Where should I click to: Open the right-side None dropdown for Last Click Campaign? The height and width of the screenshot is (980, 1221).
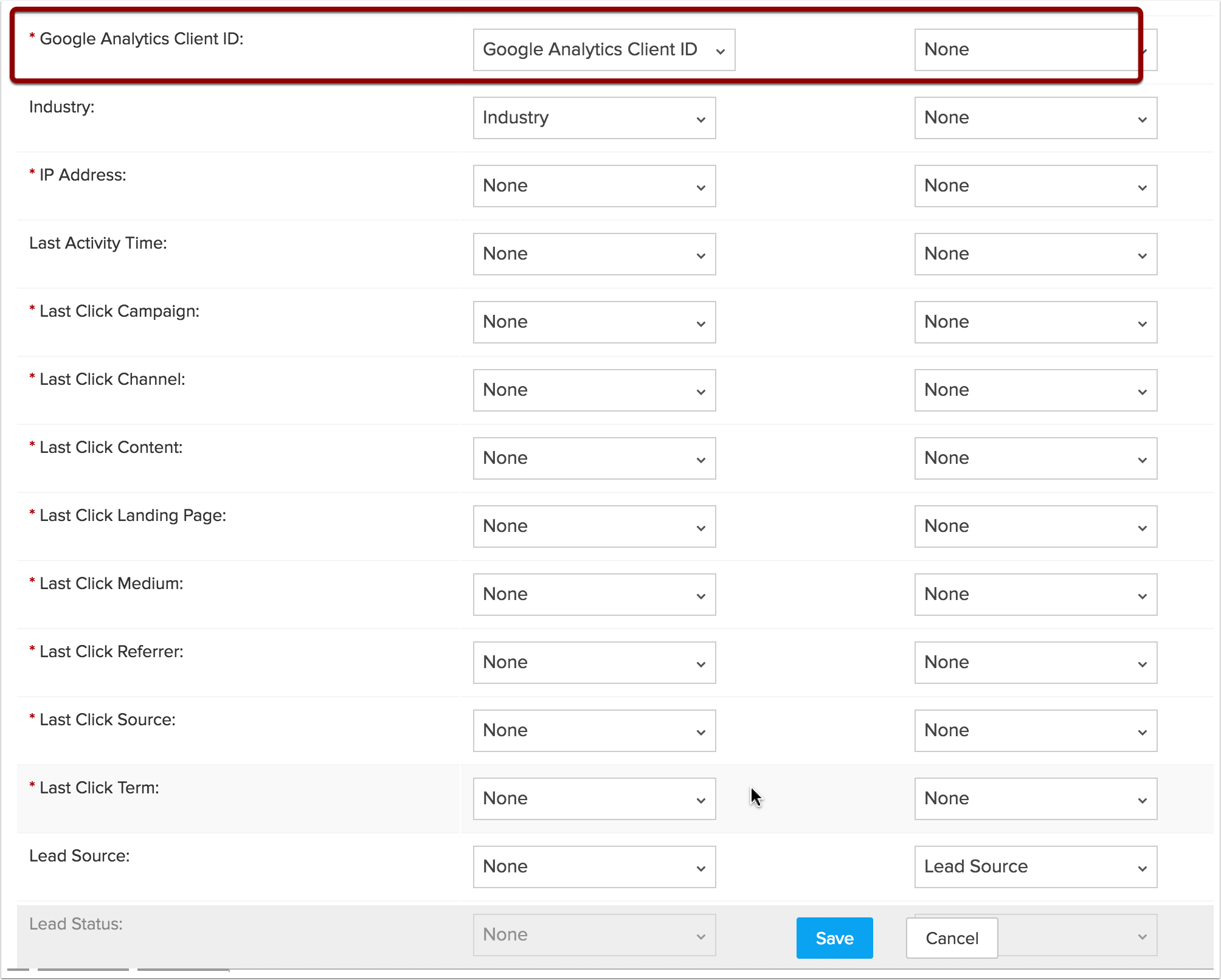pyautogui.click(x=1035, y=322)
